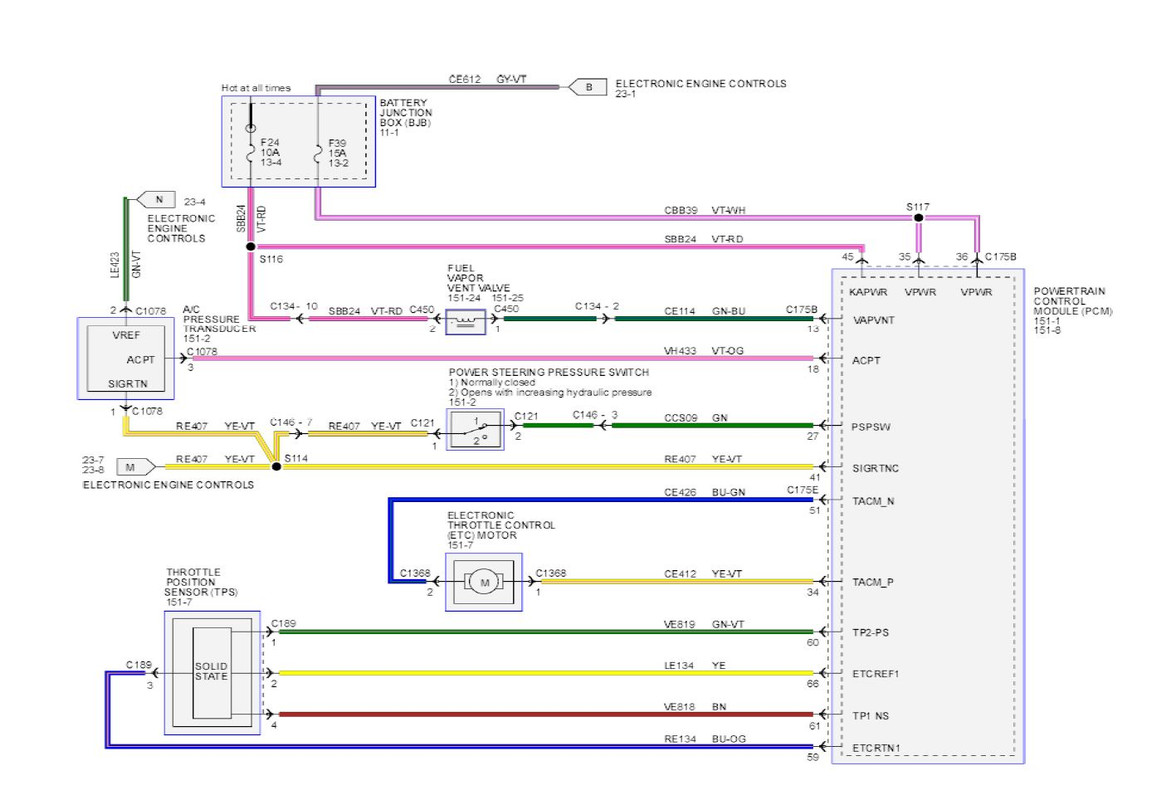Click the TP2-PS pin label
Screen dimensions: 1152x800
click(x=870, y=633)
